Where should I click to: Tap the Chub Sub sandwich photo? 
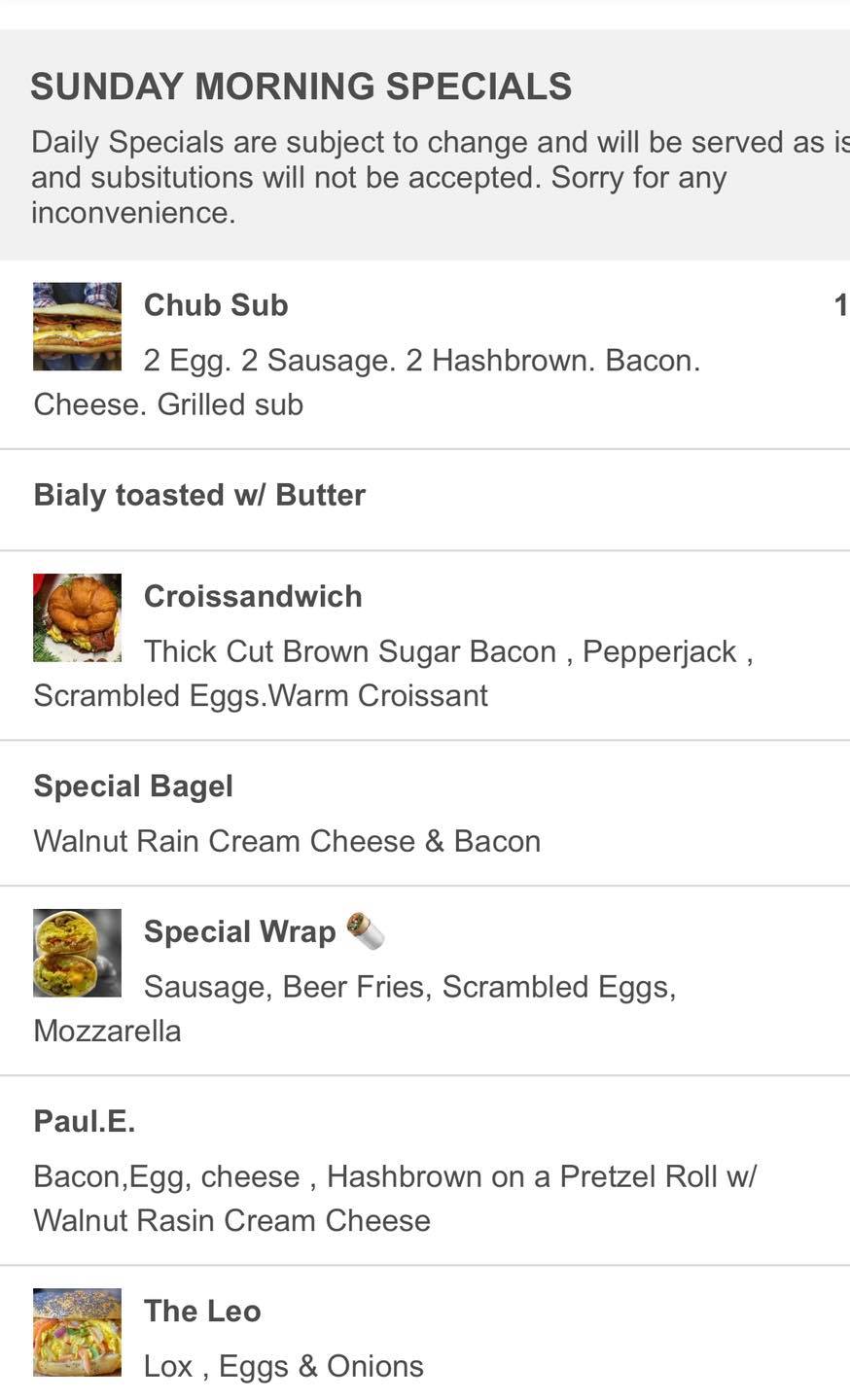pos(77,327)
